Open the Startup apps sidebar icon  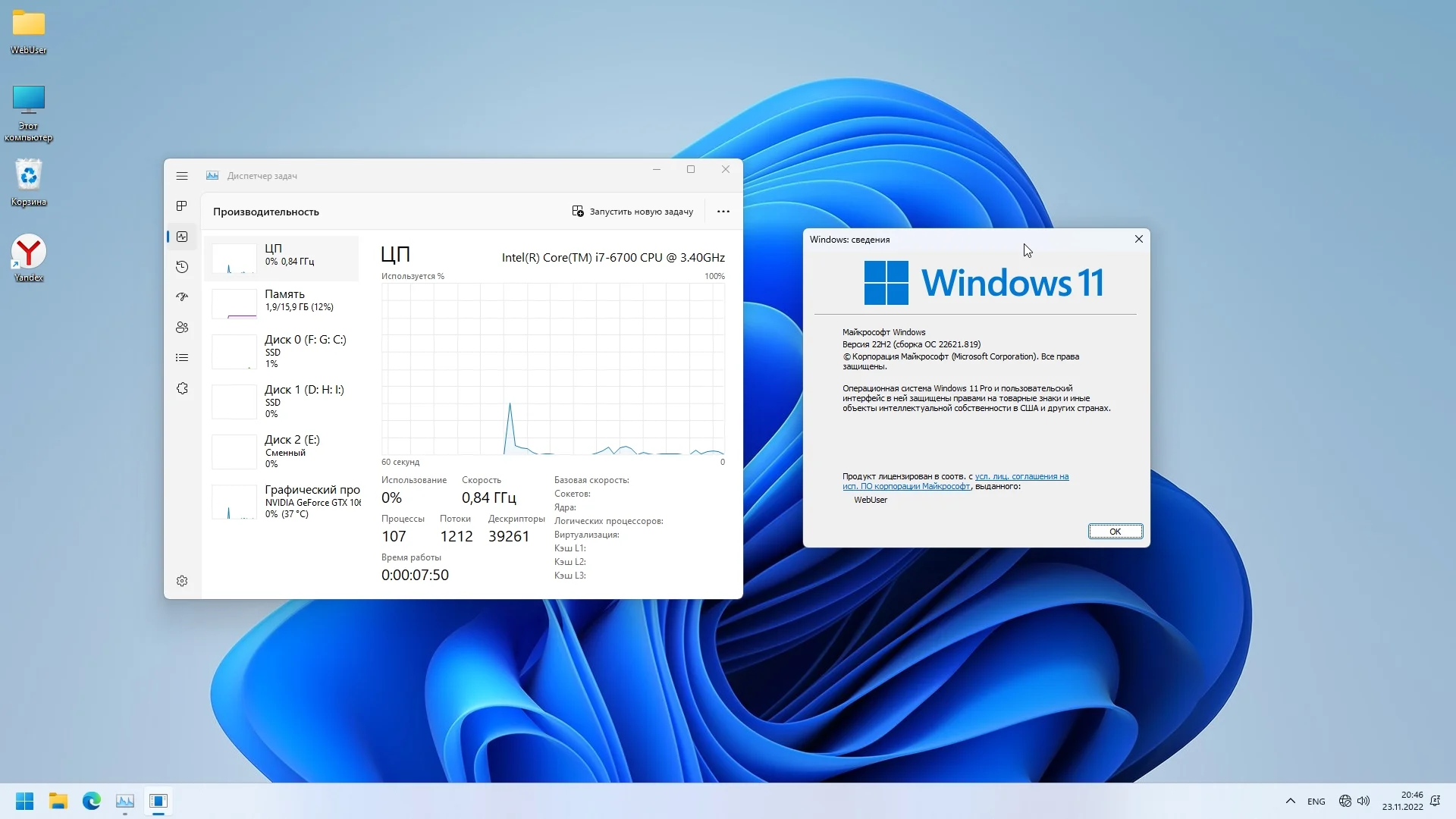click(182, 297)
